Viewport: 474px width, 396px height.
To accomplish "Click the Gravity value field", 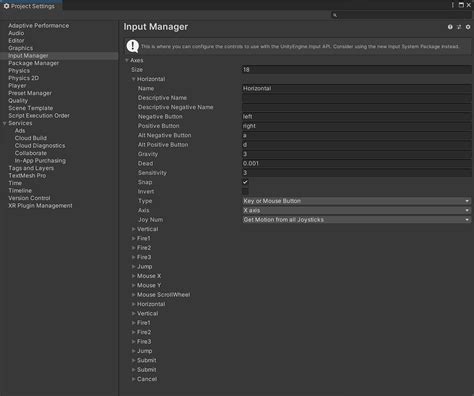I will 356,154.
